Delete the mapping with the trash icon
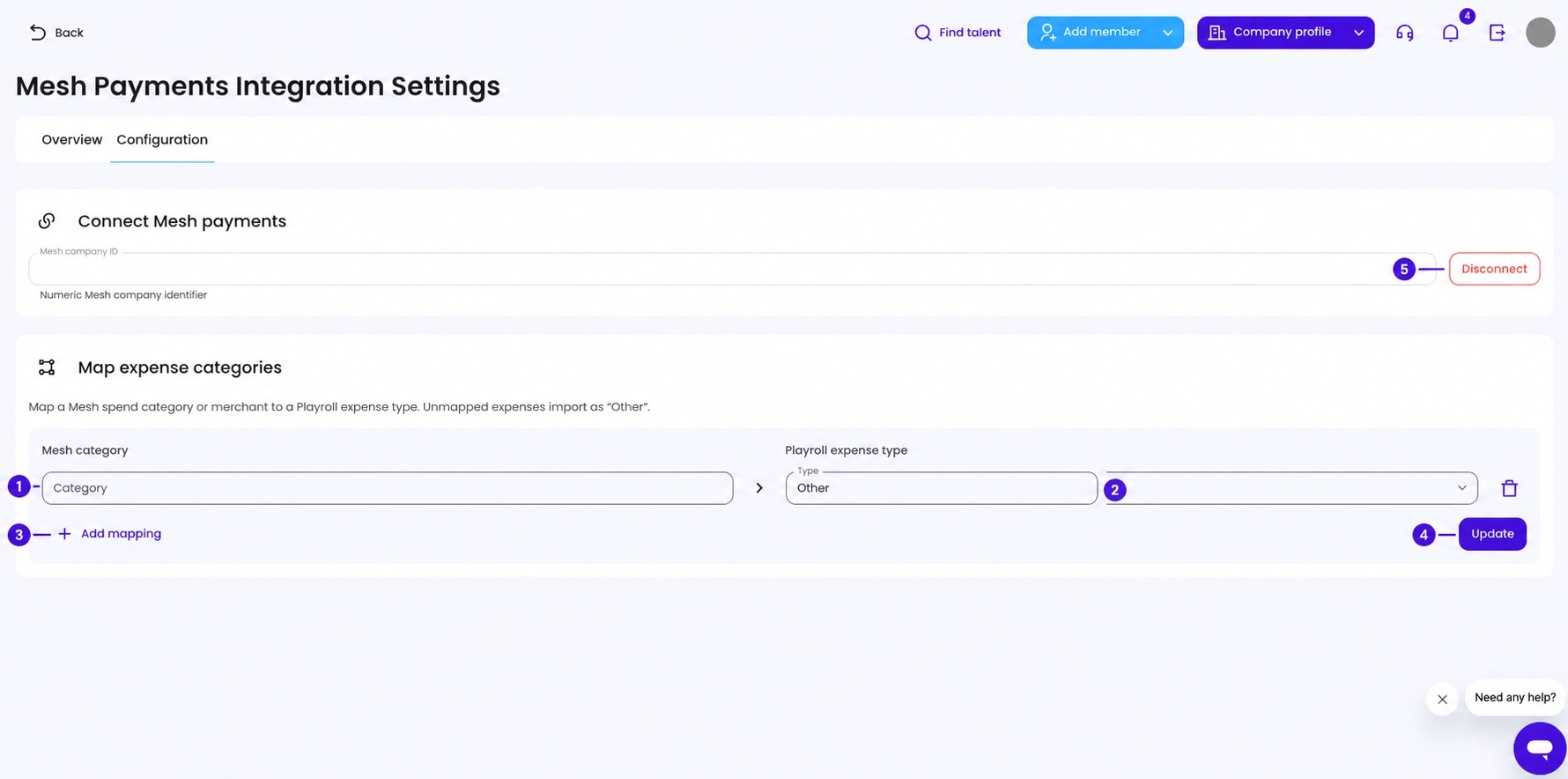 [1510, 488]
